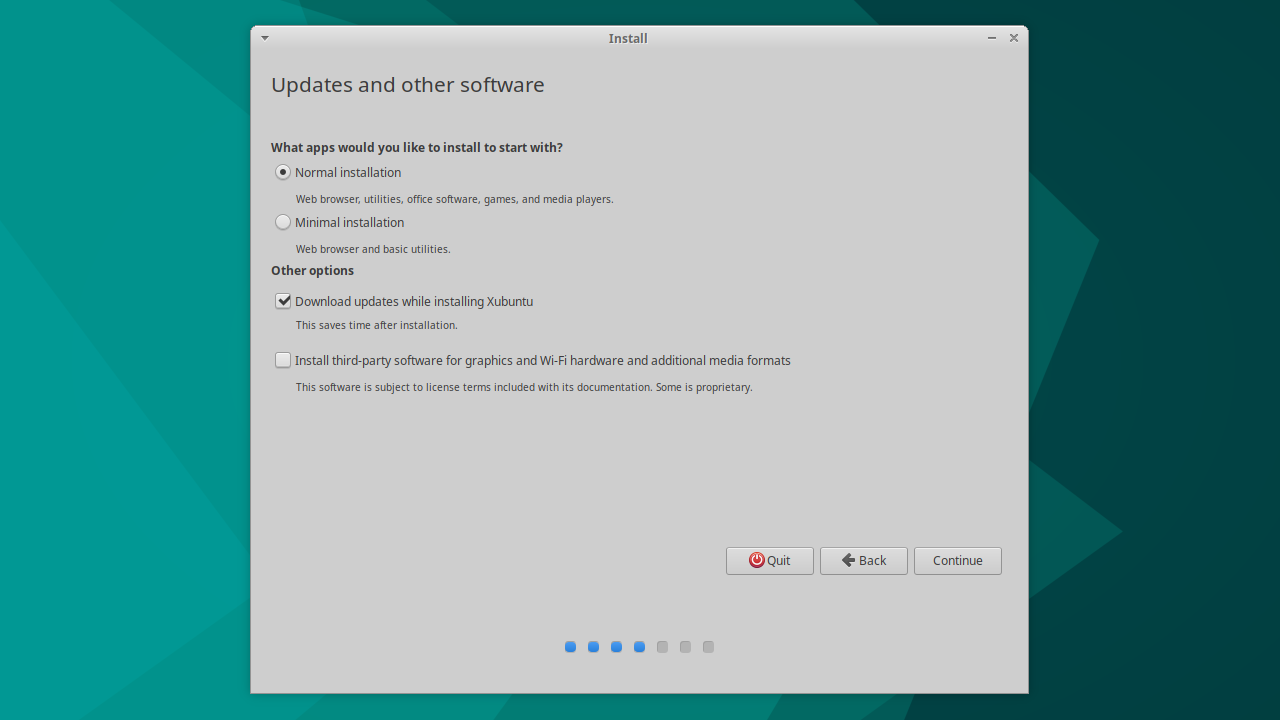Quit the Xubuntu installer

tap(769, 560)
